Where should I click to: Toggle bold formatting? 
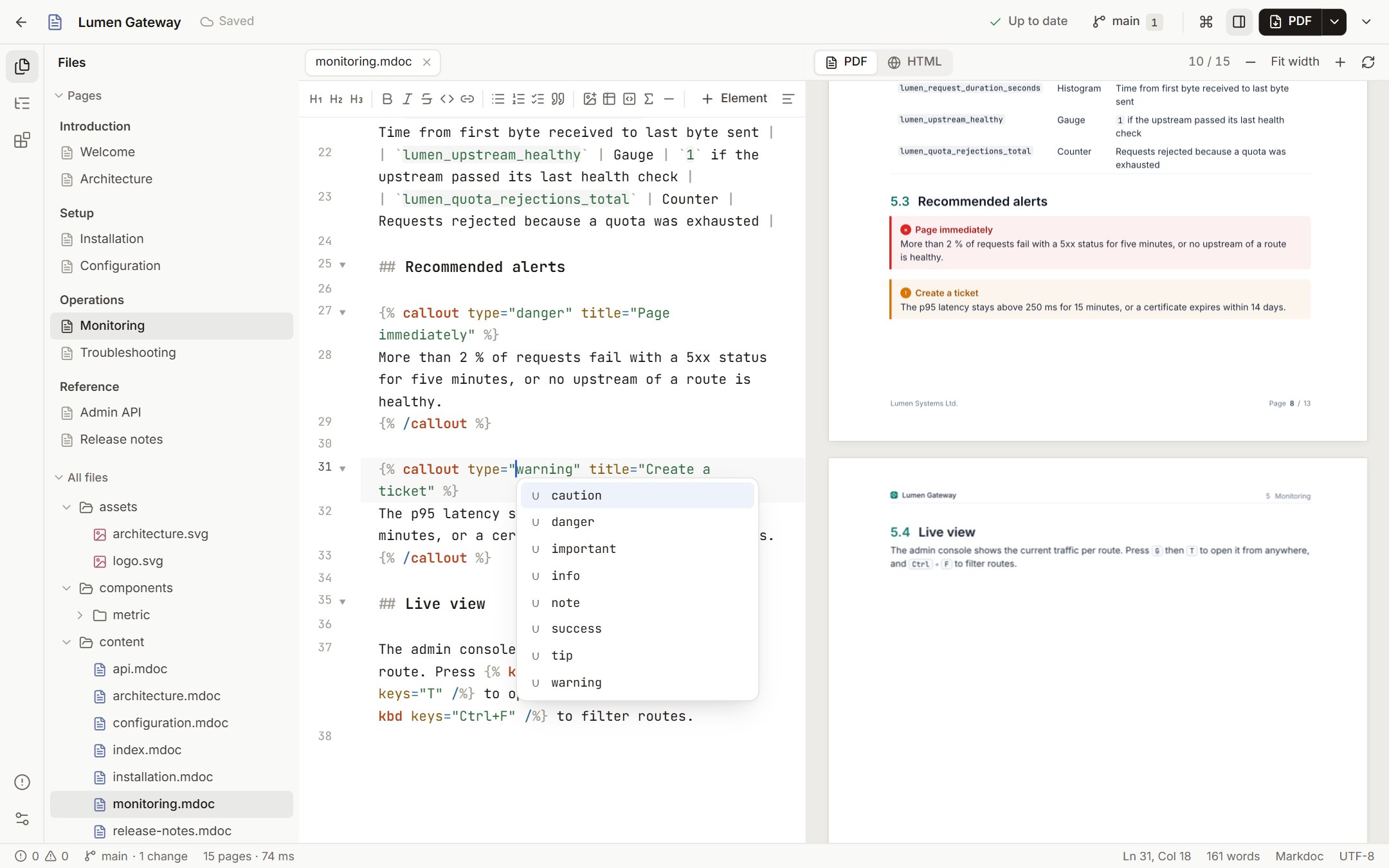point(386,98)
